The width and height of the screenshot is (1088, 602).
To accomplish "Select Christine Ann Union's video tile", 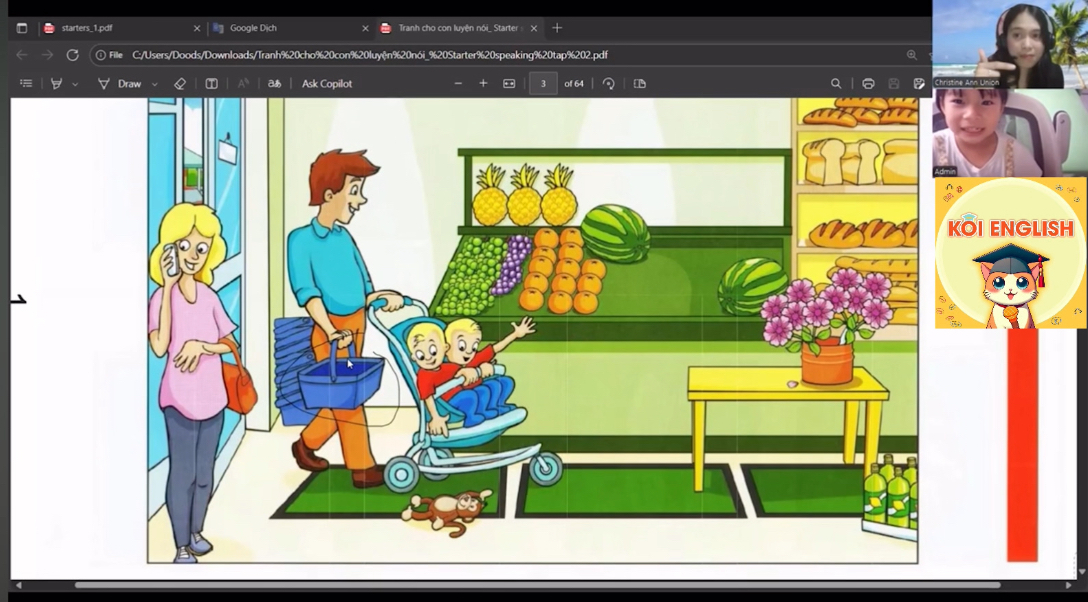I will click(1010, 44).
